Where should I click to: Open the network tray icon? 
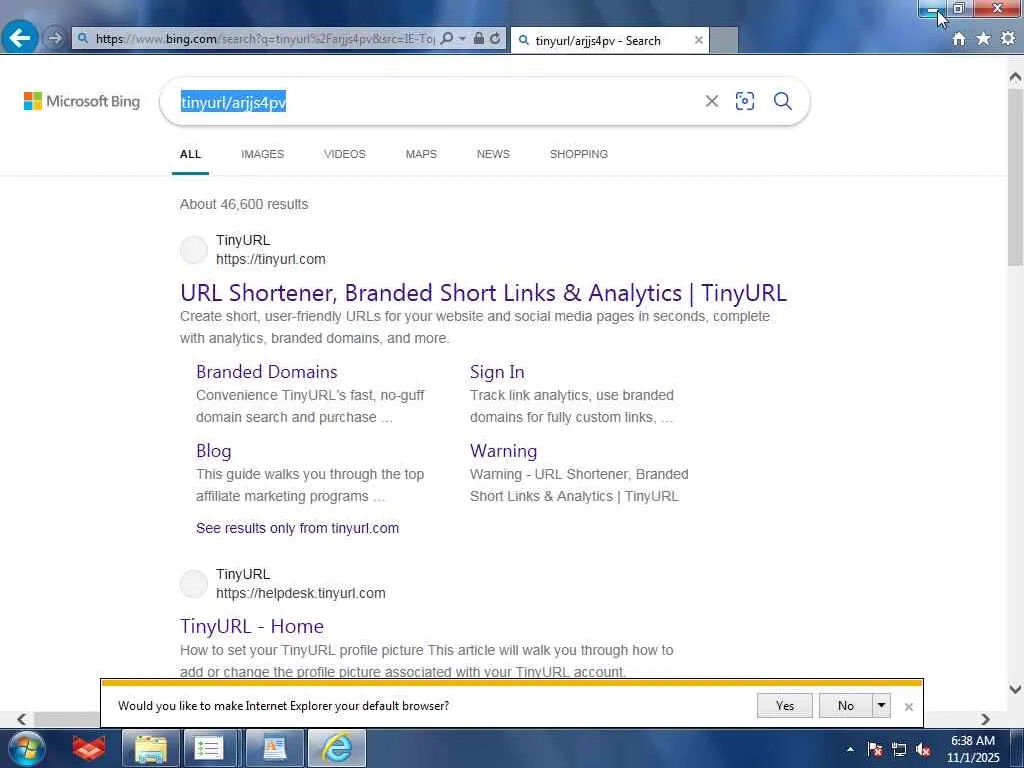point(899,749)
